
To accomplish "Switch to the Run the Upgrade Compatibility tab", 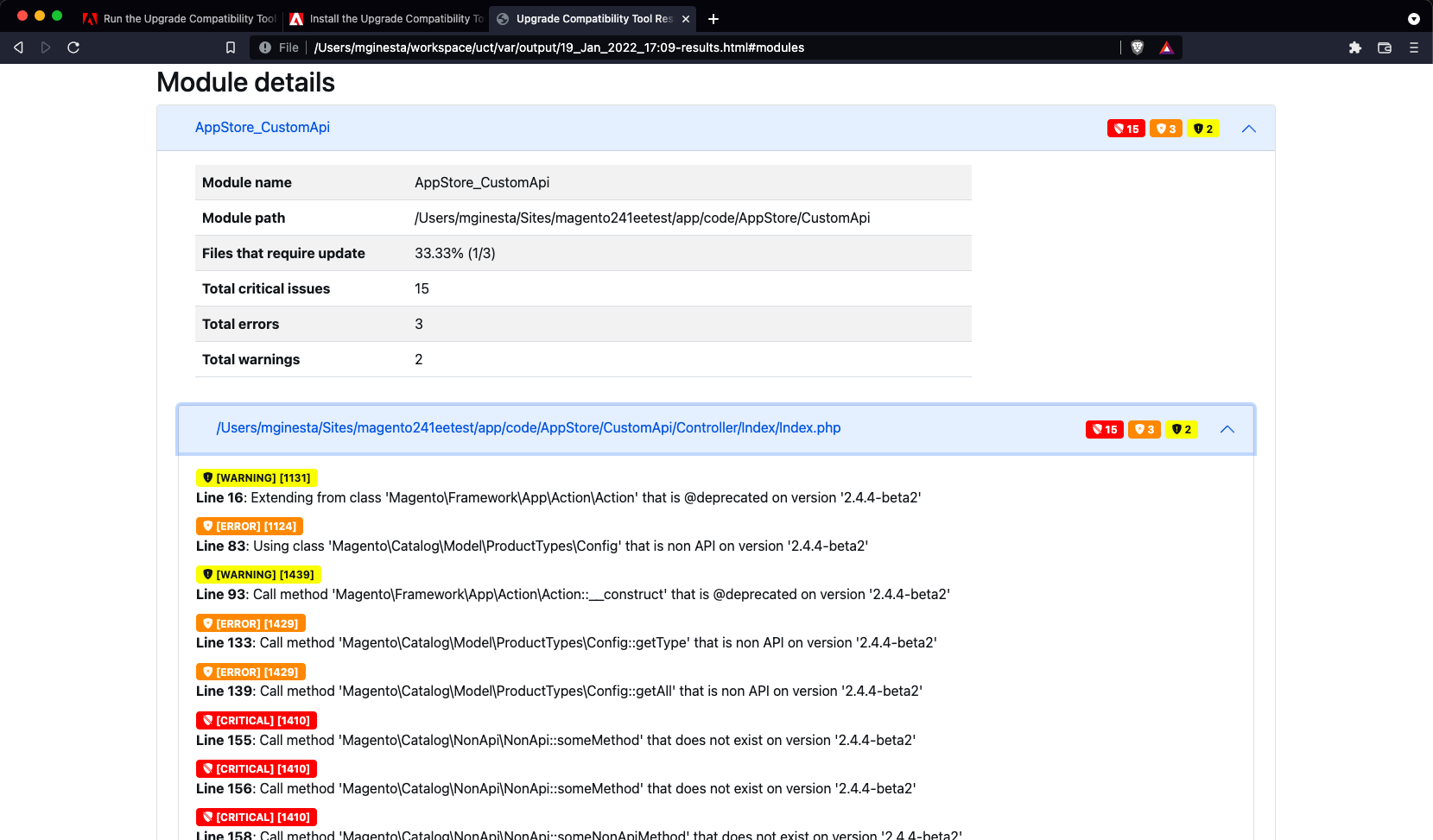I will click(x=177, y=18).
